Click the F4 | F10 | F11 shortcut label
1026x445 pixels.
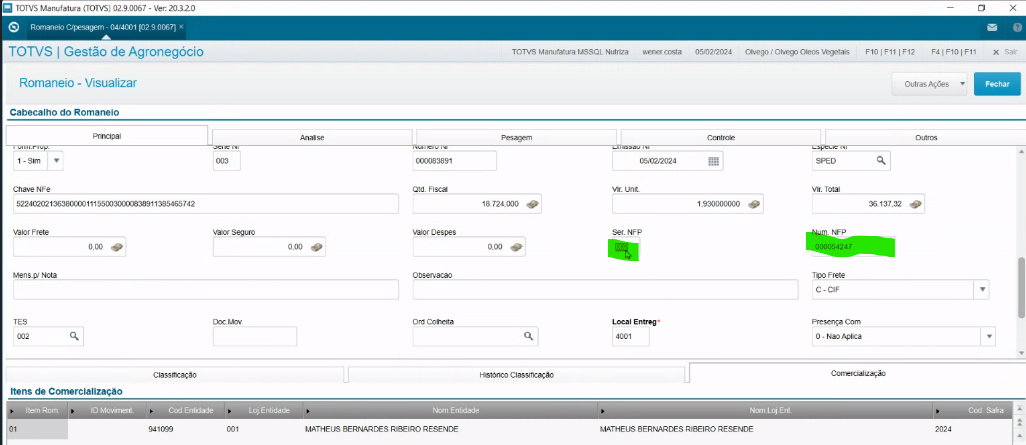coord(954,52)
